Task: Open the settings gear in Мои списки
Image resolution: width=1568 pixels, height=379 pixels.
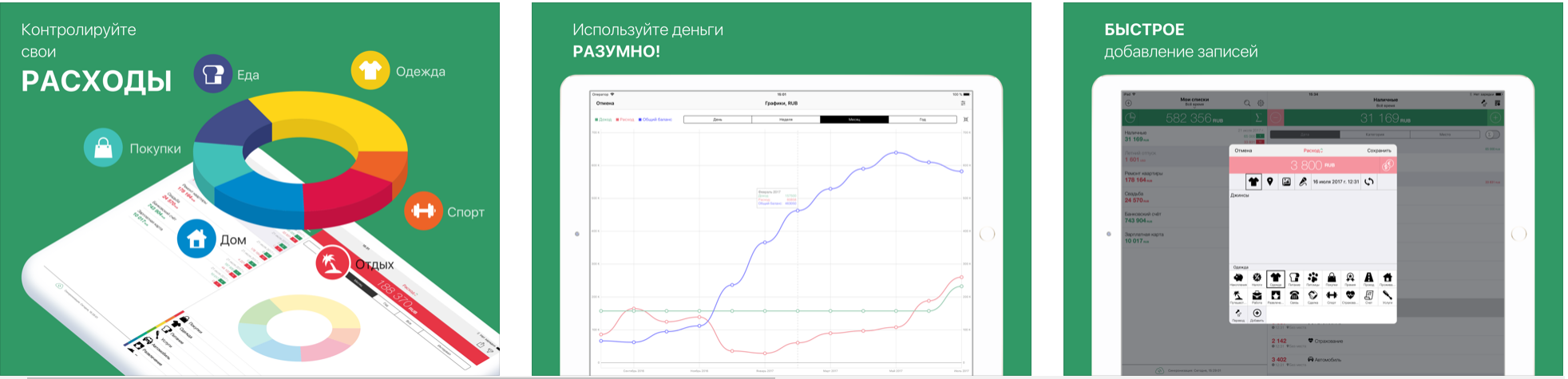Action: click(1261, 103)
